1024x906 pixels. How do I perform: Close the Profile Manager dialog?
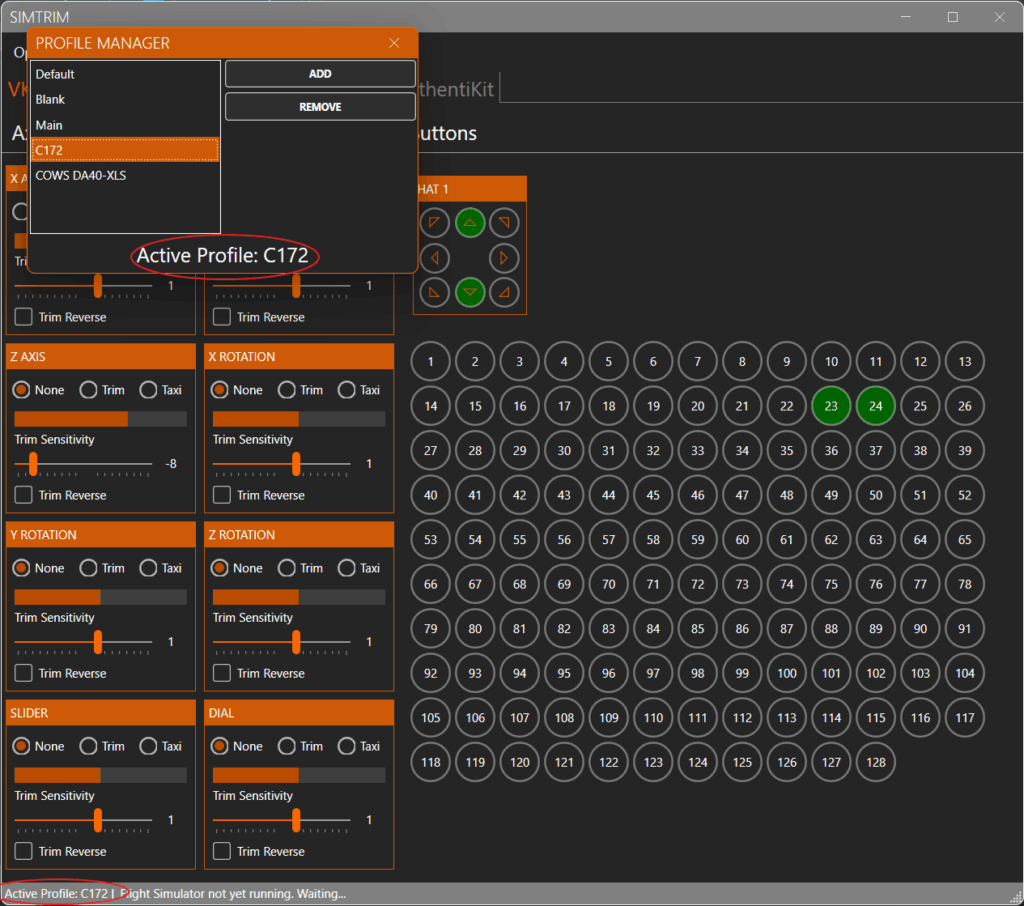pos(394,43)
